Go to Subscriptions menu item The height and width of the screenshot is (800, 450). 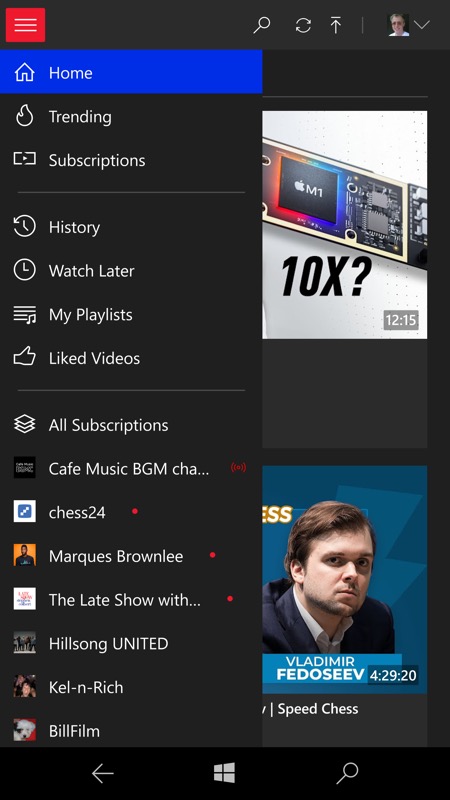coord(131,160)
